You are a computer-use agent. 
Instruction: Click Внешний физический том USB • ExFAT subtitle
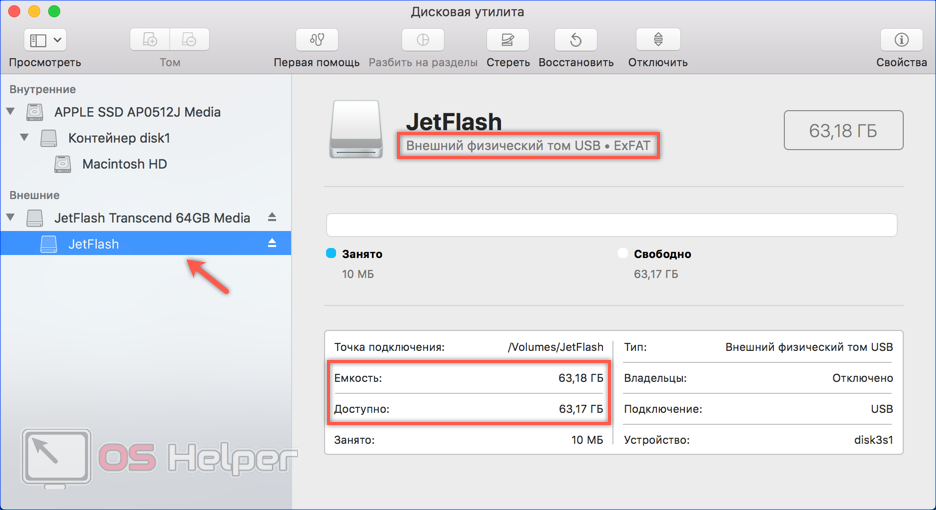[x=528, y=146]
